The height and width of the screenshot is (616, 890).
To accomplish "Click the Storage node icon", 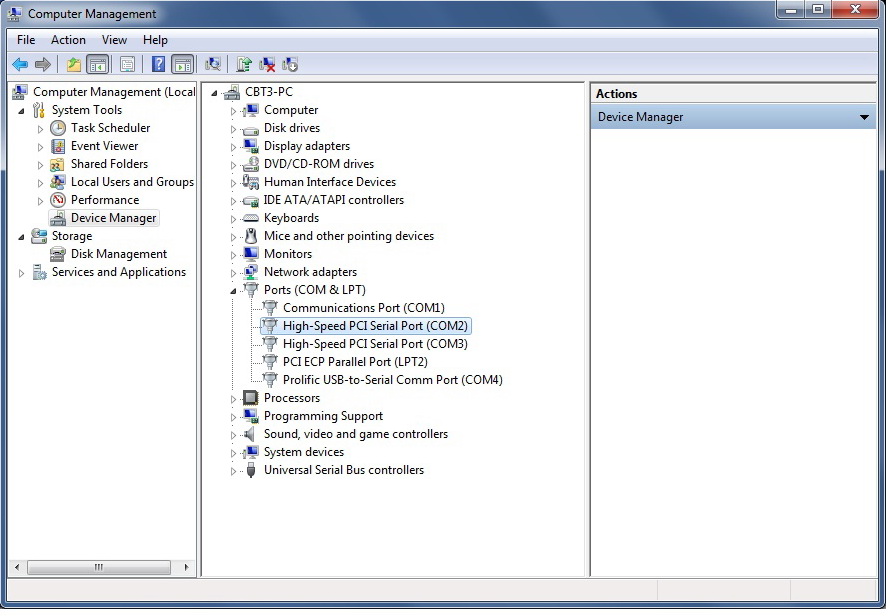I will 39,236.
